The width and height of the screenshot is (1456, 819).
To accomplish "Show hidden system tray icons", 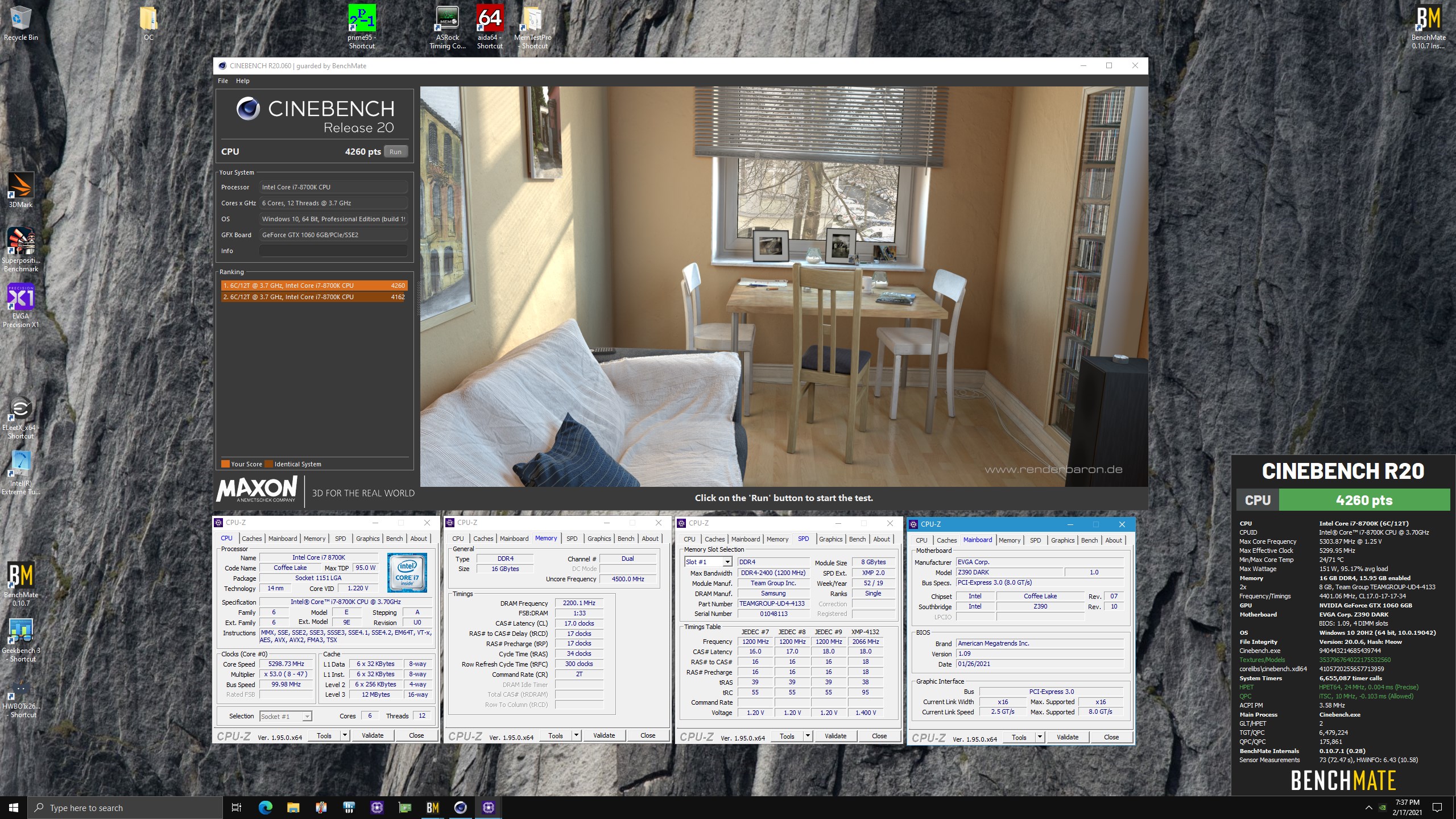I will (x=1368, y=808).
